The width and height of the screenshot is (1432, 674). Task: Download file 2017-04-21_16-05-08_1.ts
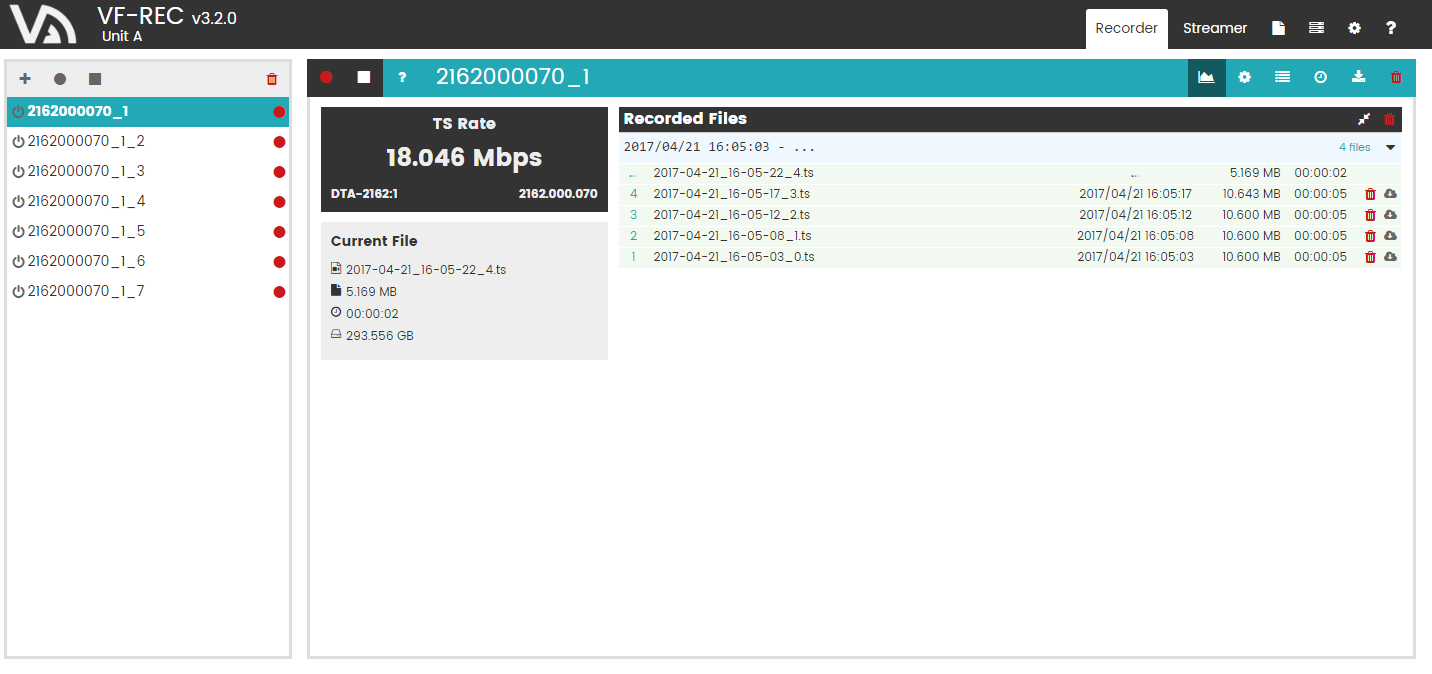(1390, 236)
